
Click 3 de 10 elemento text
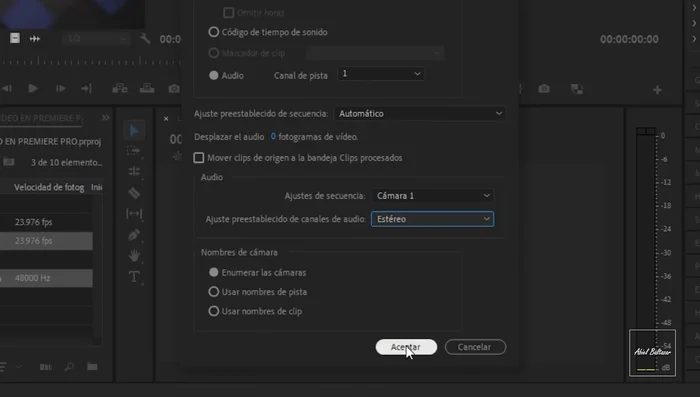pyautogui.click(x=67, y=162)
